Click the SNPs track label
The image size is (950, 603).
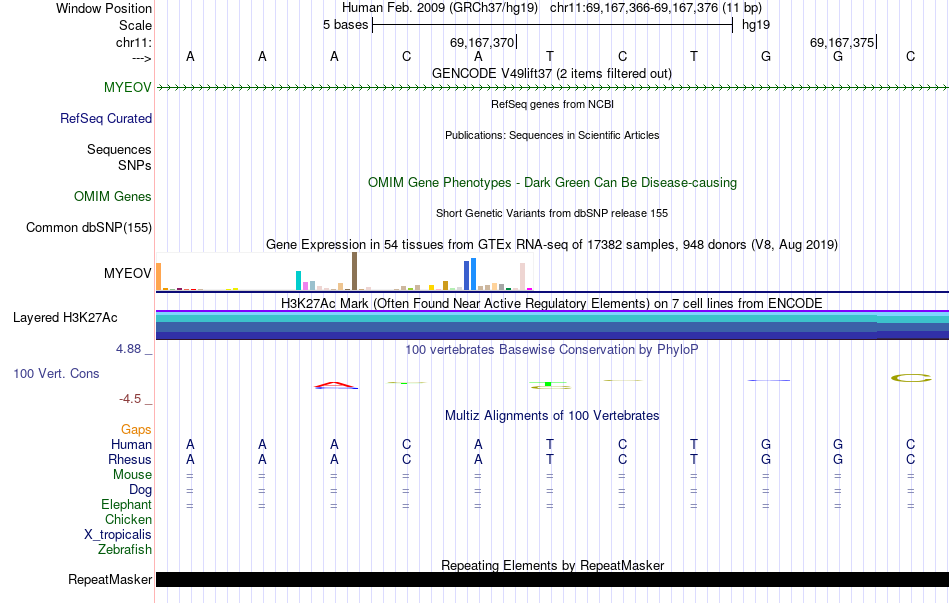click(x=135, y=165)
